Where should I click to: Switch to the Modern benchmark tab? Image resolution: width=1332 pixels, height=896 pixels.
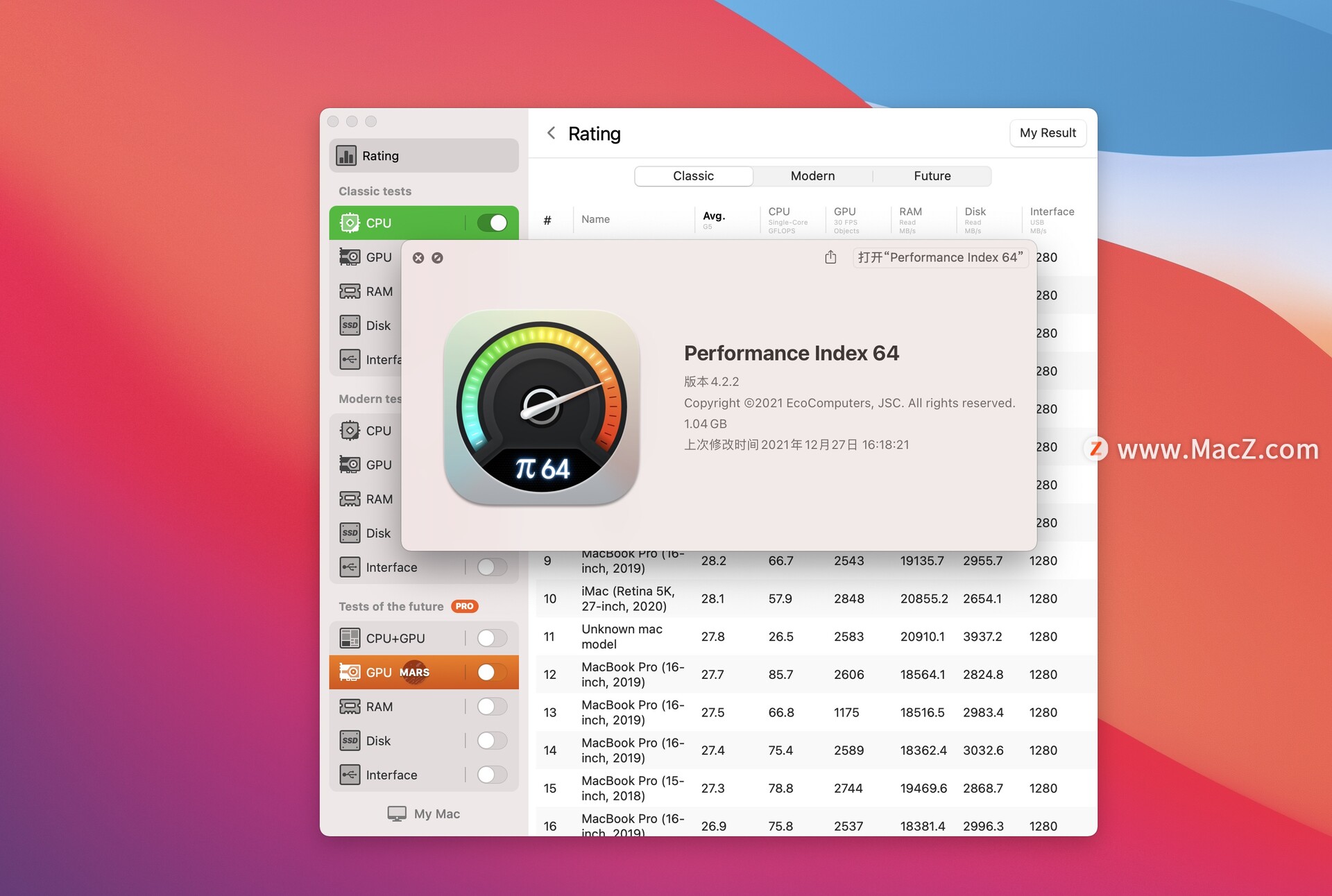coord(812,175)
